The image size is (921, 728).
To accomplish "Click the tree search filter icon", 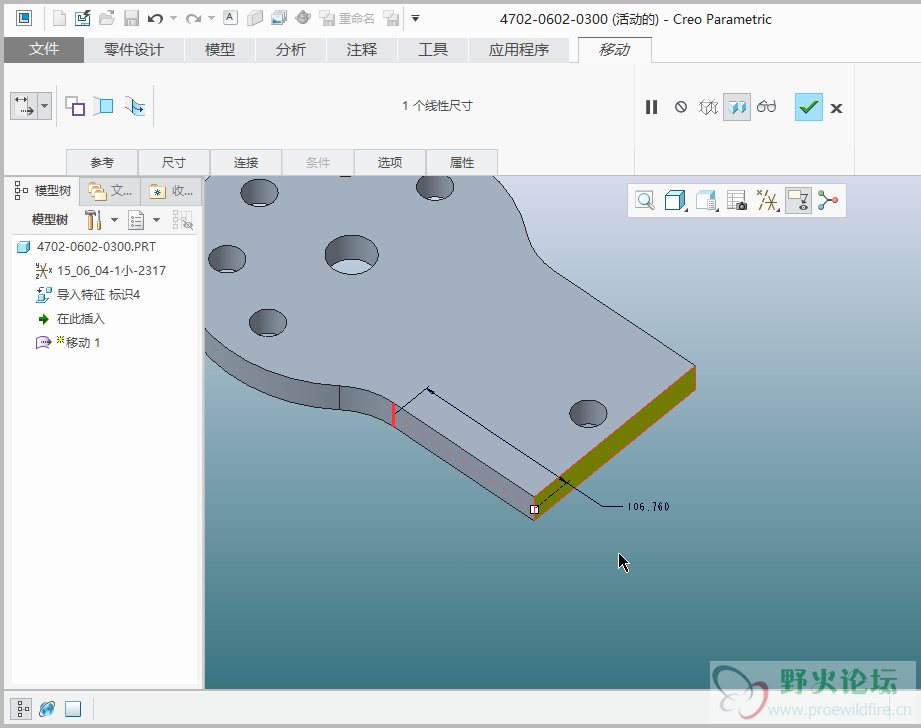I will coord(182,220).
